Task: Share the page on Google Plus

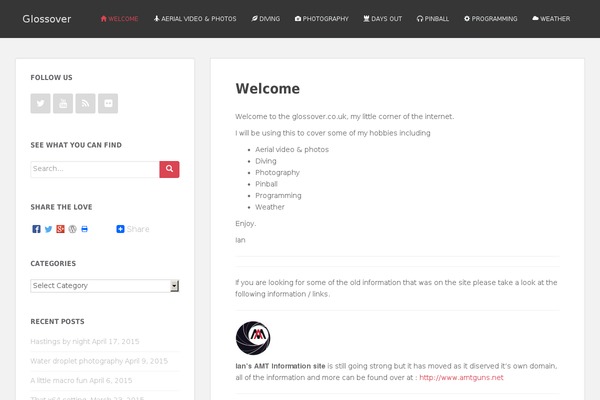Action: point(60,229)
